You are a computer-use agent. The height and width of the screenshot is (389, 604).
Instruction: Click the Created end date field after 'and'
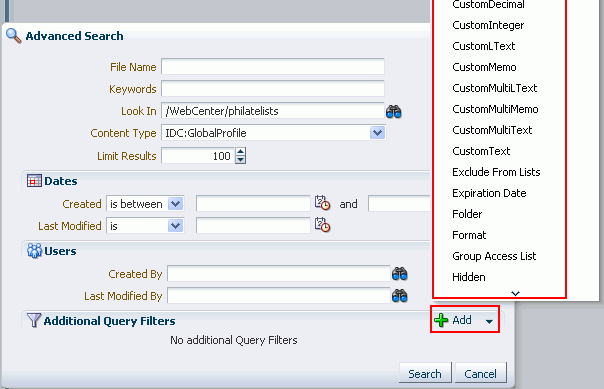click(x=399, y=204)
